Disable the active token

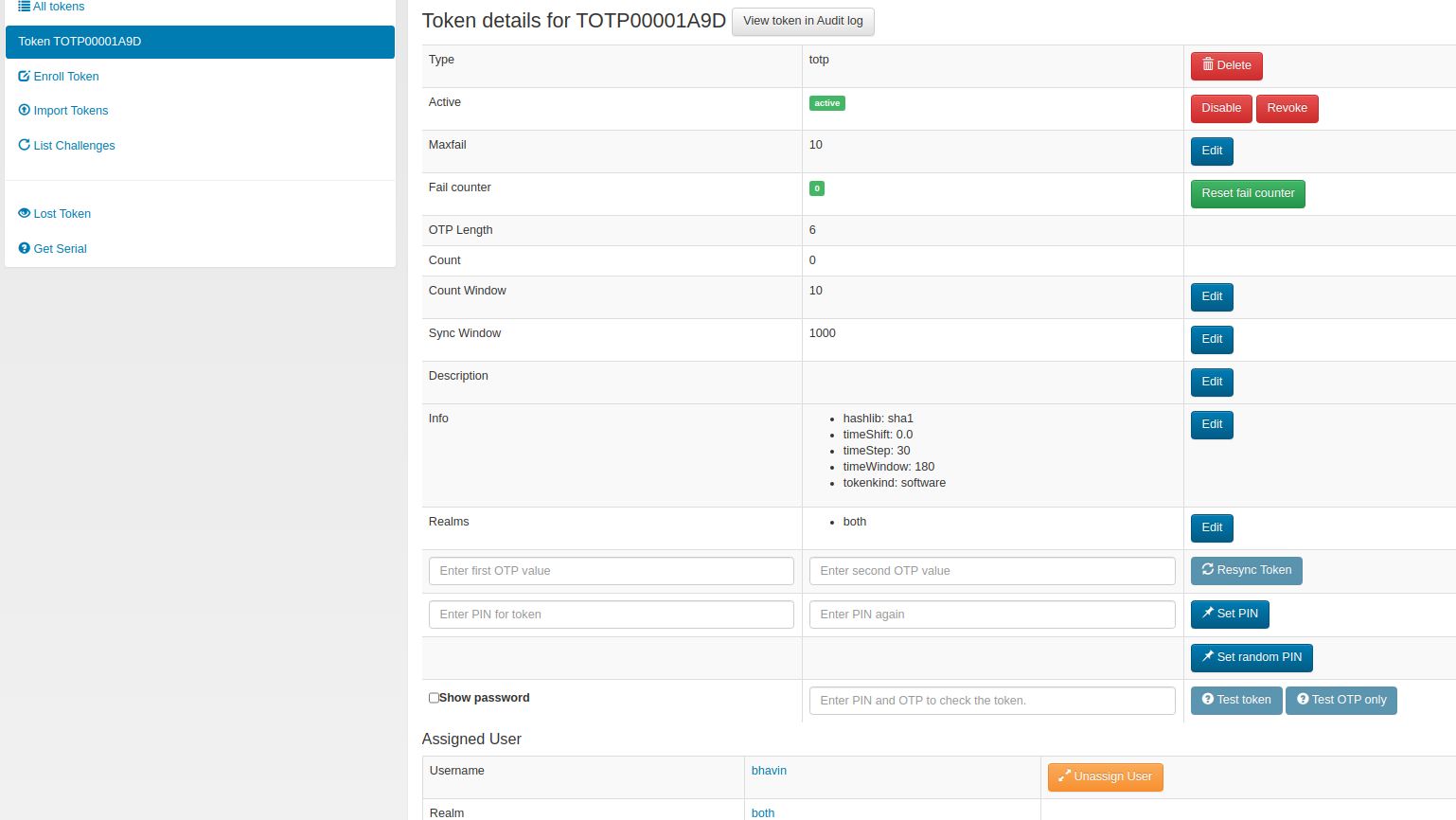pos(1220,108)
